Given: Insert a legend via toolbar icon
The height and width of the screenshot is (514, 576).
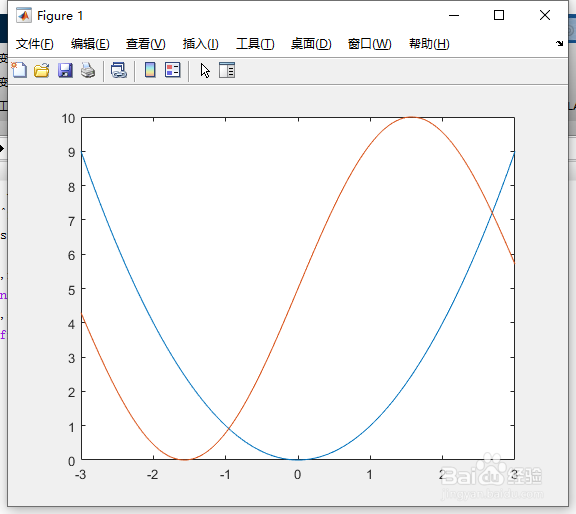Looking at the screenshot, I should point(173,70).
